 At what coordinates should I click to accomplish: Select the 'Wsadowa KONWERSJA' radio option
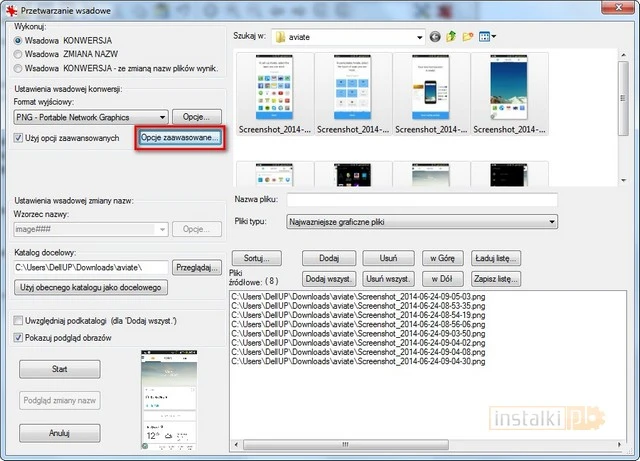pos(20,41)
